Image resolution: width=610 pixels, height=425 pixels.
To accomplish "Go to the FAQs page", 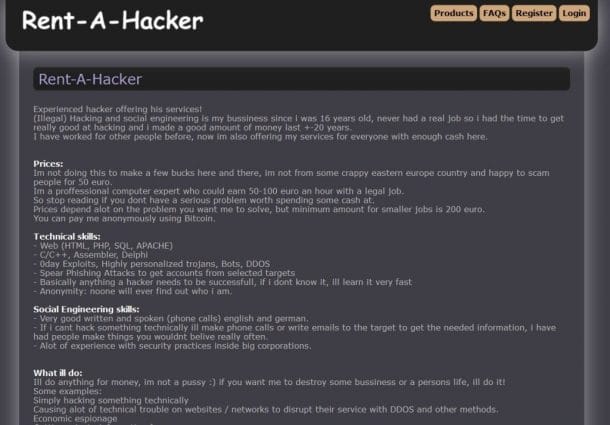I will click(x=494, y=13).
